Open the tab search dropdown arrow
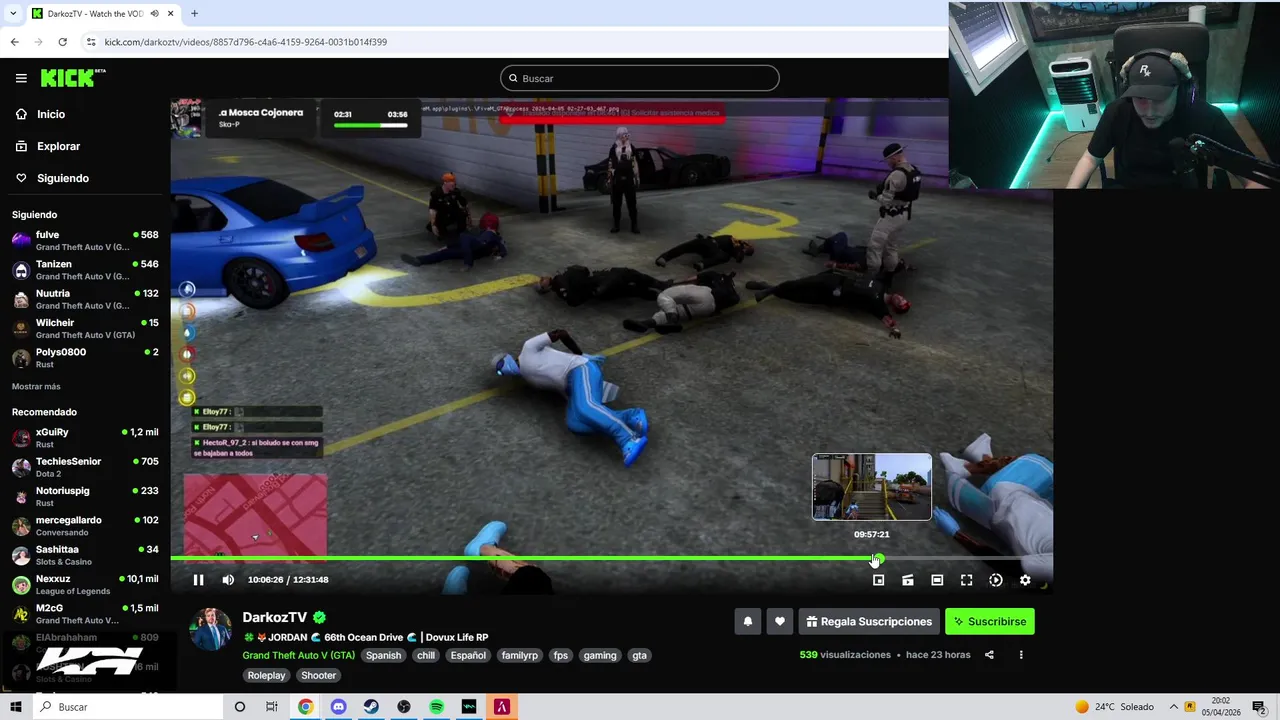1280x720 pixels. [12, 14]
